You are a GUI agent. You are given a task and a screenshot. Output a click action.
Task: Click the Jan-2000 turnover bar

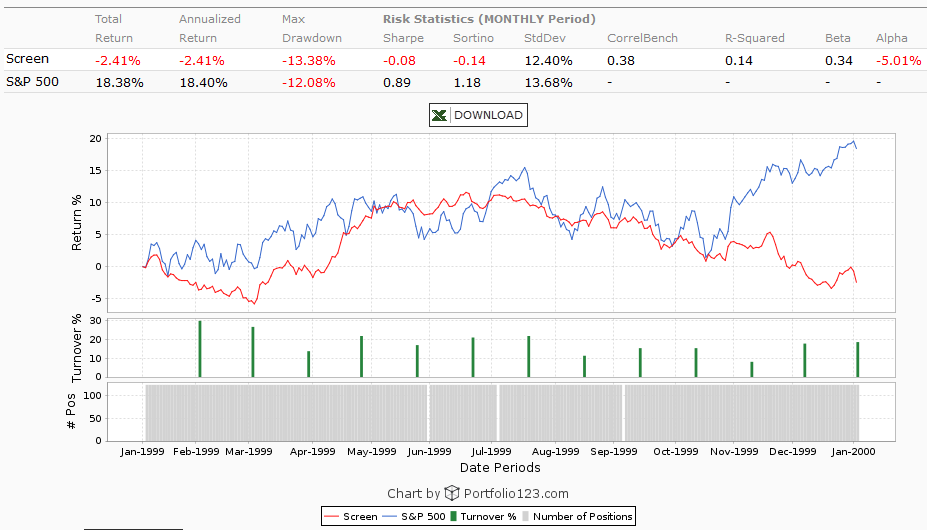[x=858, y=360]
